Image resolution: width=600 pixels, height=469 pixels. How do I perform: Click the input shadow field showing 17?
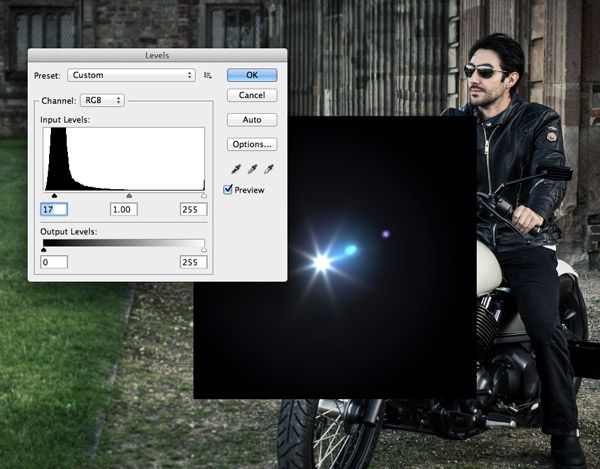click(54, 209)
